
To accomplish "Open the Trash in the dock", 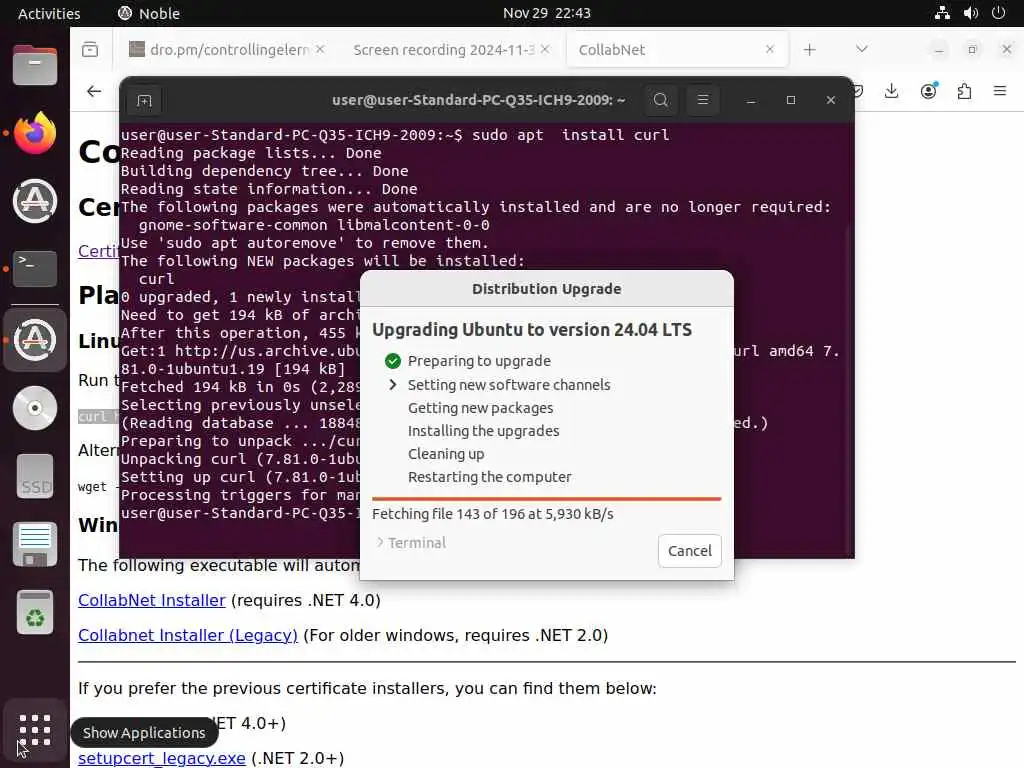I will tap(35, 612).
